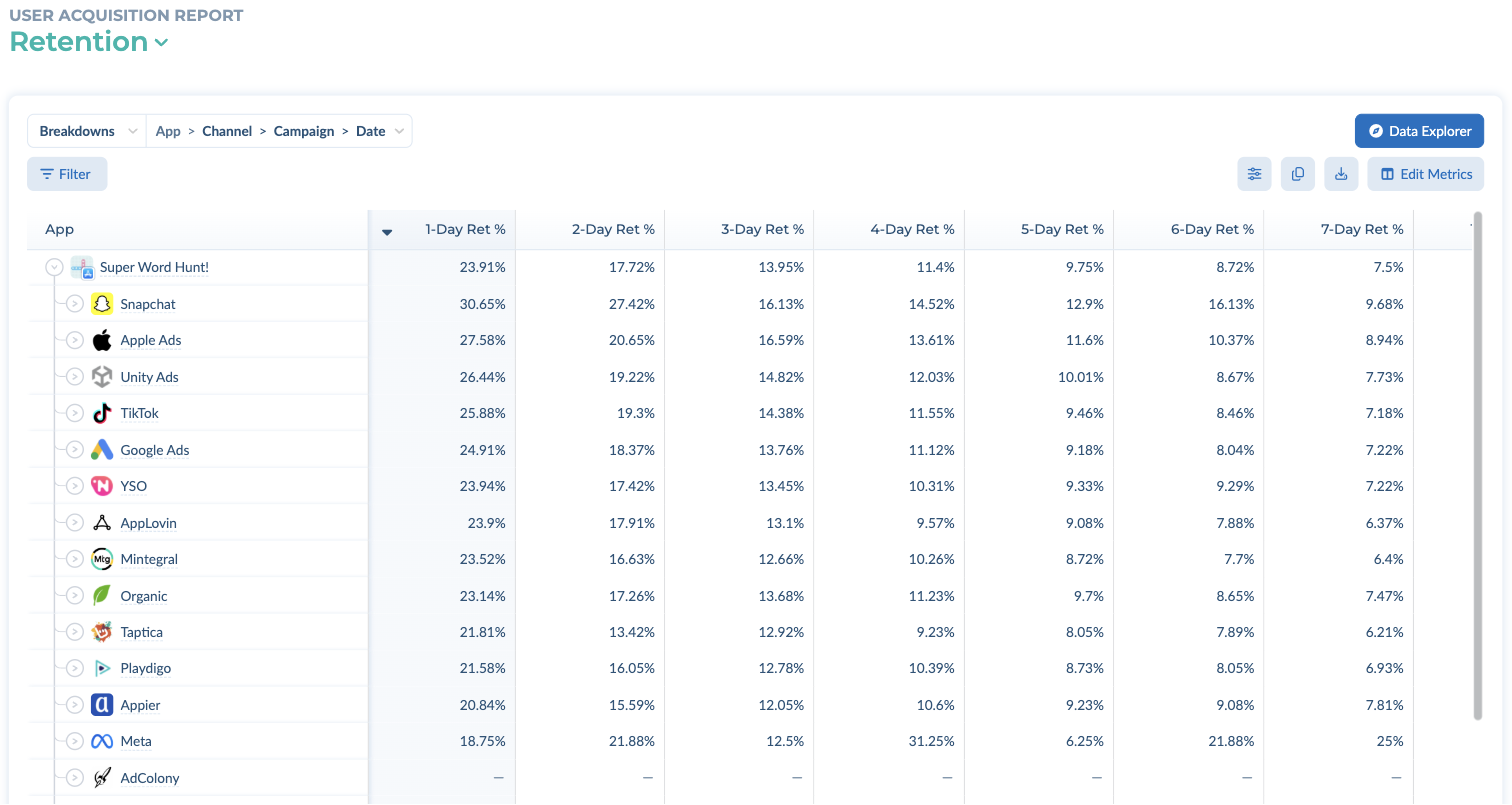Click the Google Ads channel name
This screenshot has height=805, width=1512.
click(x=155, y=450)
